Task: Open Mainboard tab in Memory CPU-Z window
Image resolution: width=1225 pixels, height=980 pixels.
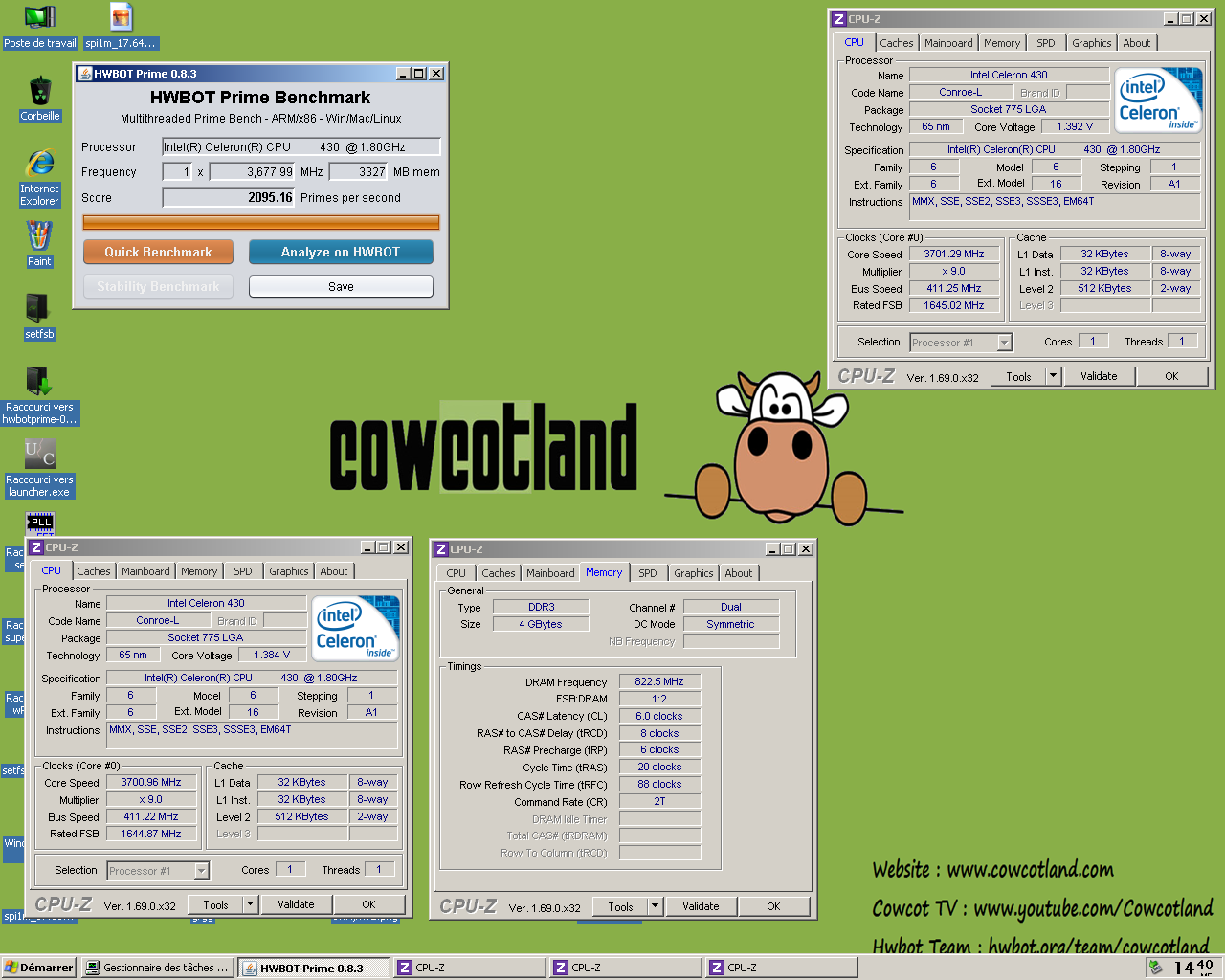Action: click(550, 573)
